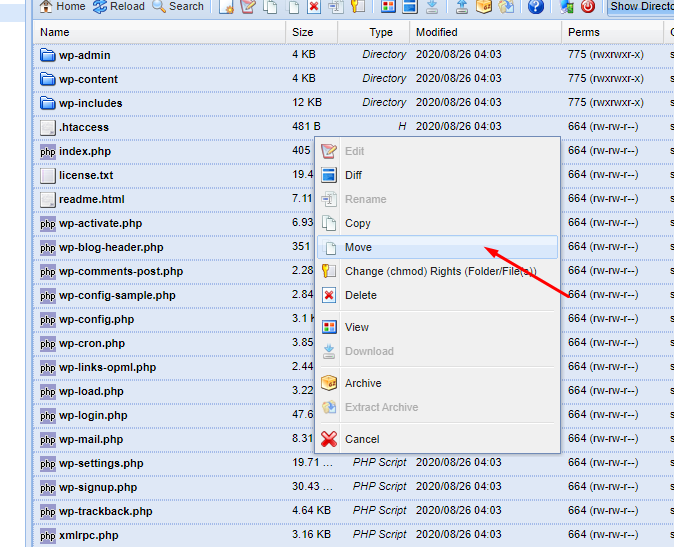
Task: Click the pencil Edit icon in toolbar
Action: pos(248,6)
